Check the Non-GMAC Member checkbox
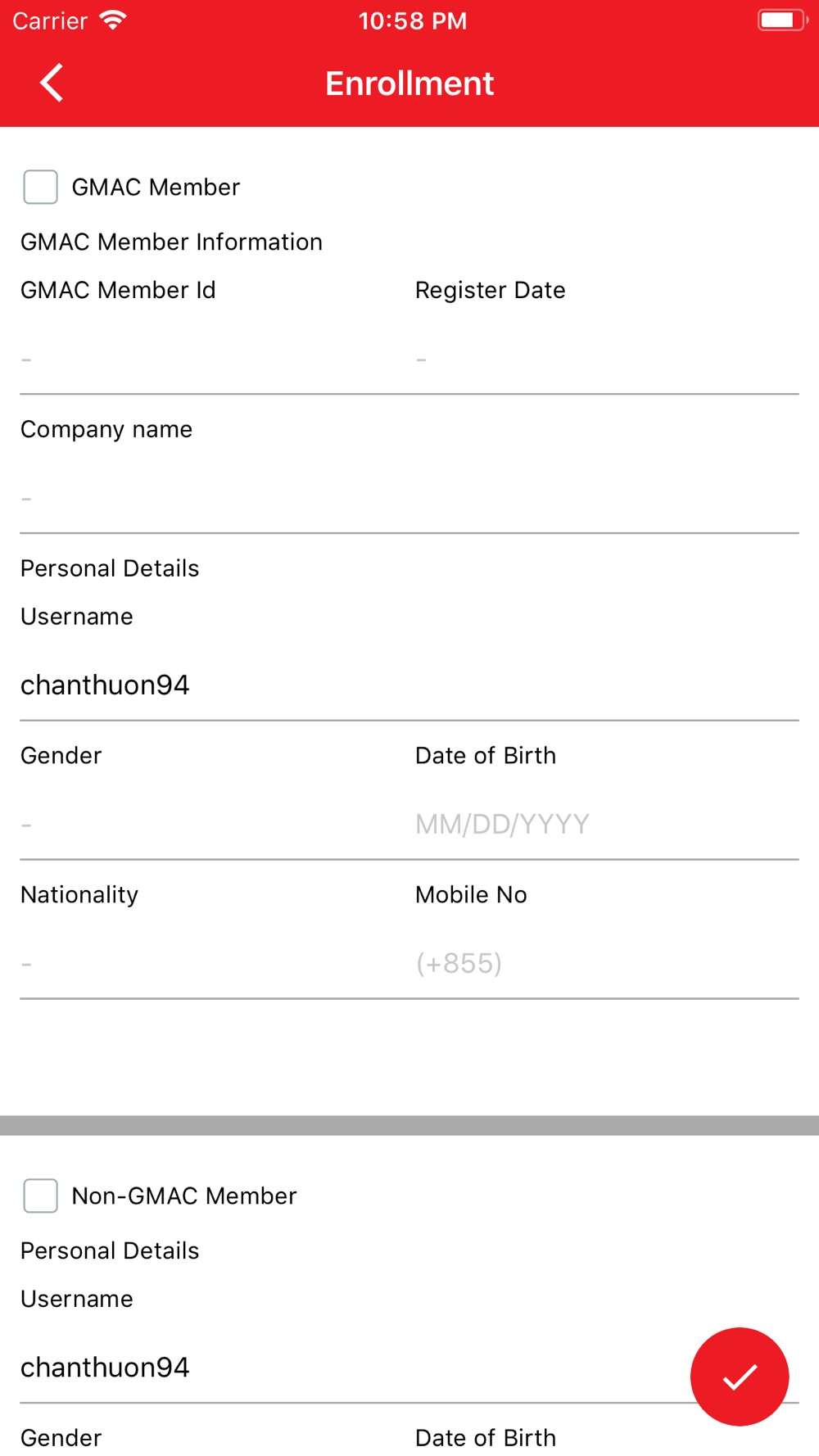819x1456 pixels. (x=40, y=1196)
